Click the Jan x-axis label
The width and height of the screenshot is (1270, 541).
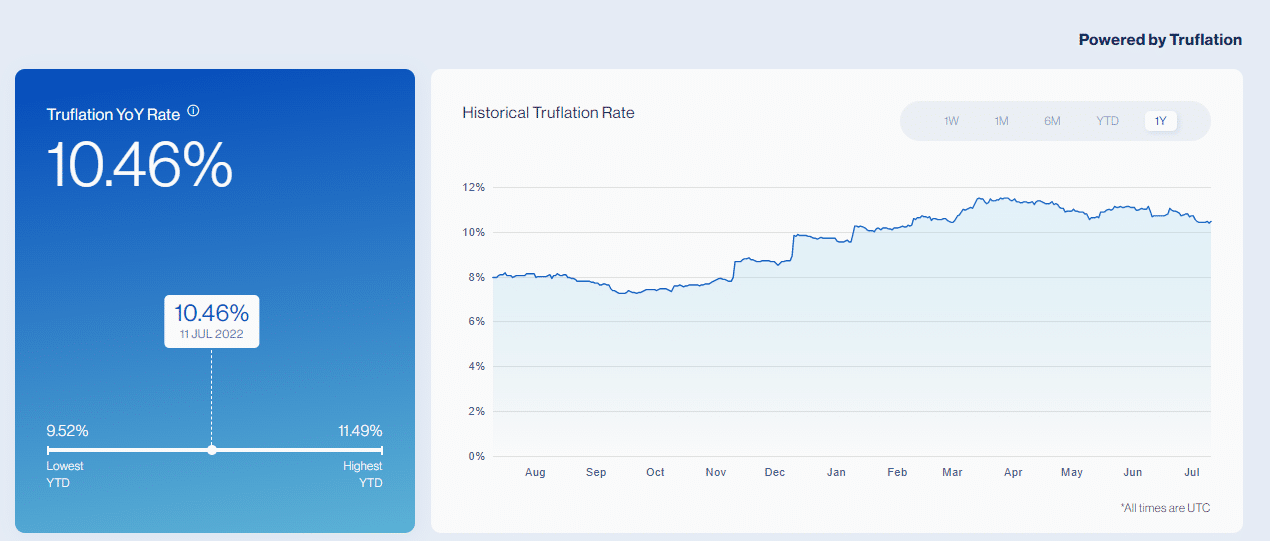point(836,472)
